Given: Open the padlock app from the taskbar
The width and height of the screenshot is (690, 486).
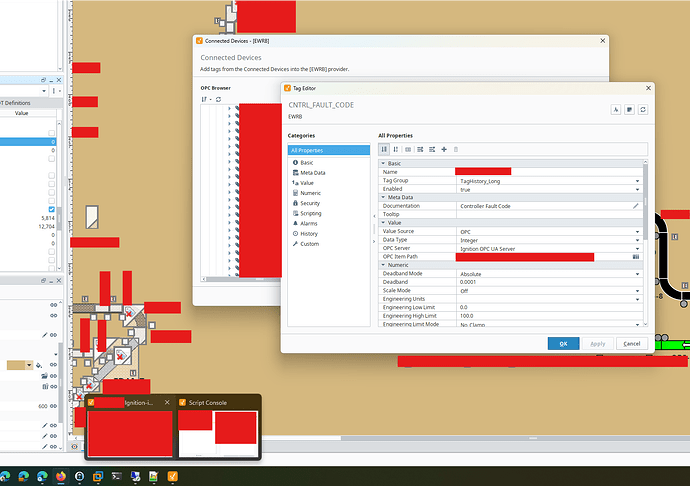Looking at the screenshot, I should click(x=79, y=476).
